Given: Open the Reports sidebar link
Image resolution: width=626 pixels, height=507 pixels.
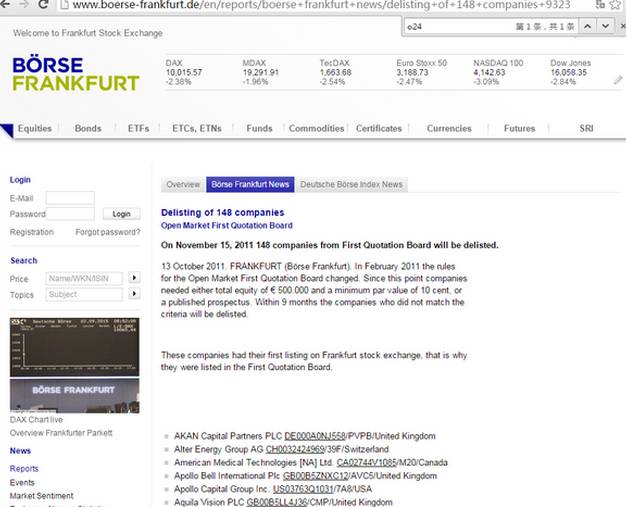Looking at the screenshot, I should (24, 469).
